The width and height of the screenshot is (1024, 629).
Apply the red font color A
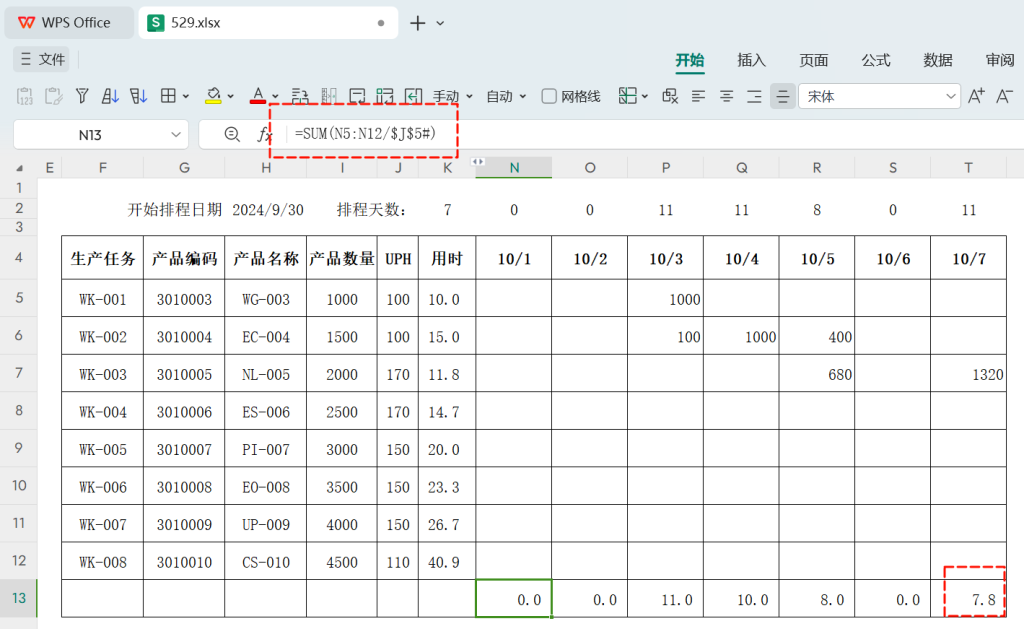click(258, 97)
